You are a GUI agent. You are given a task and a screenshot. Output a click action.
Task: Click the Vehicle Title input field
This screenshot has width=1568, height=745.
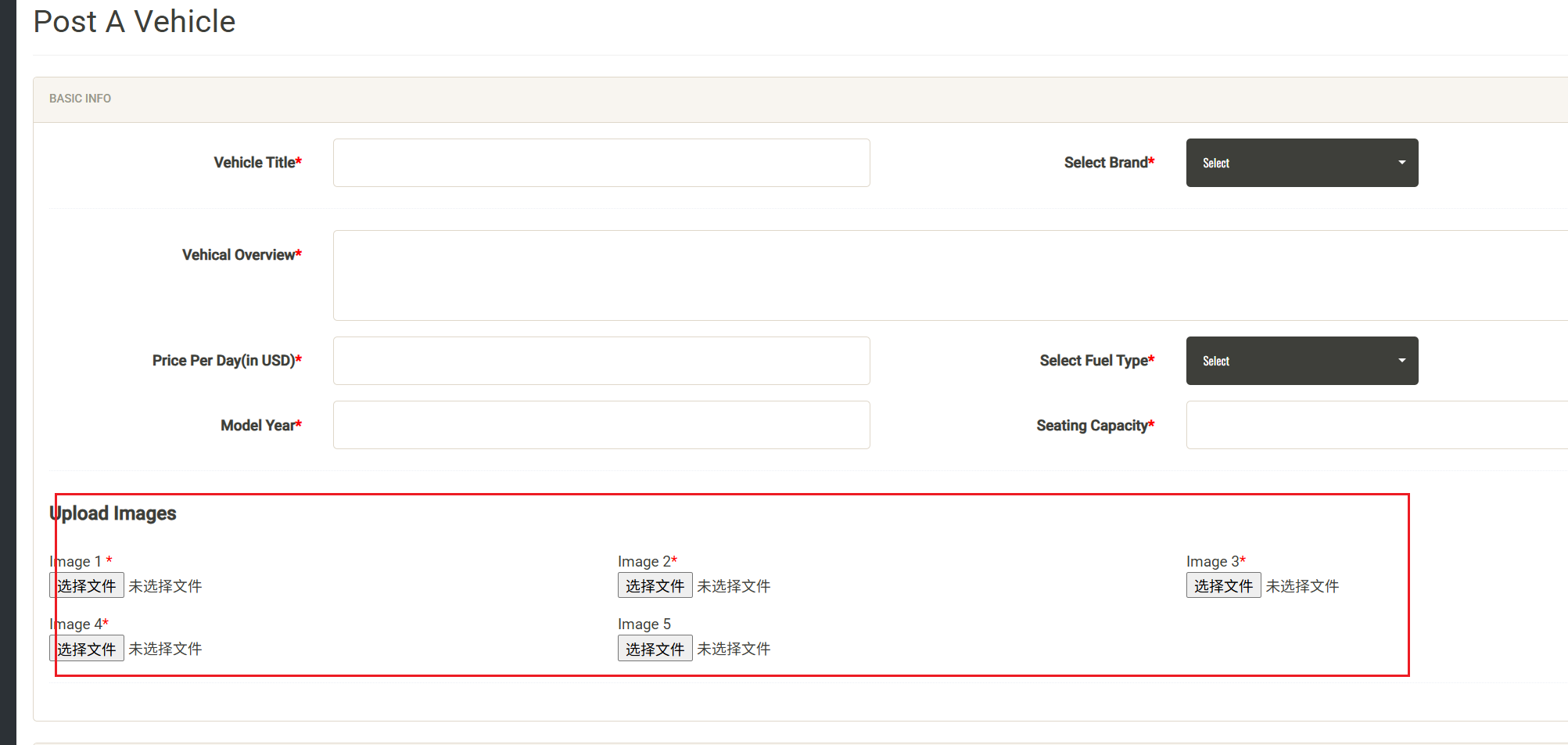601,163
